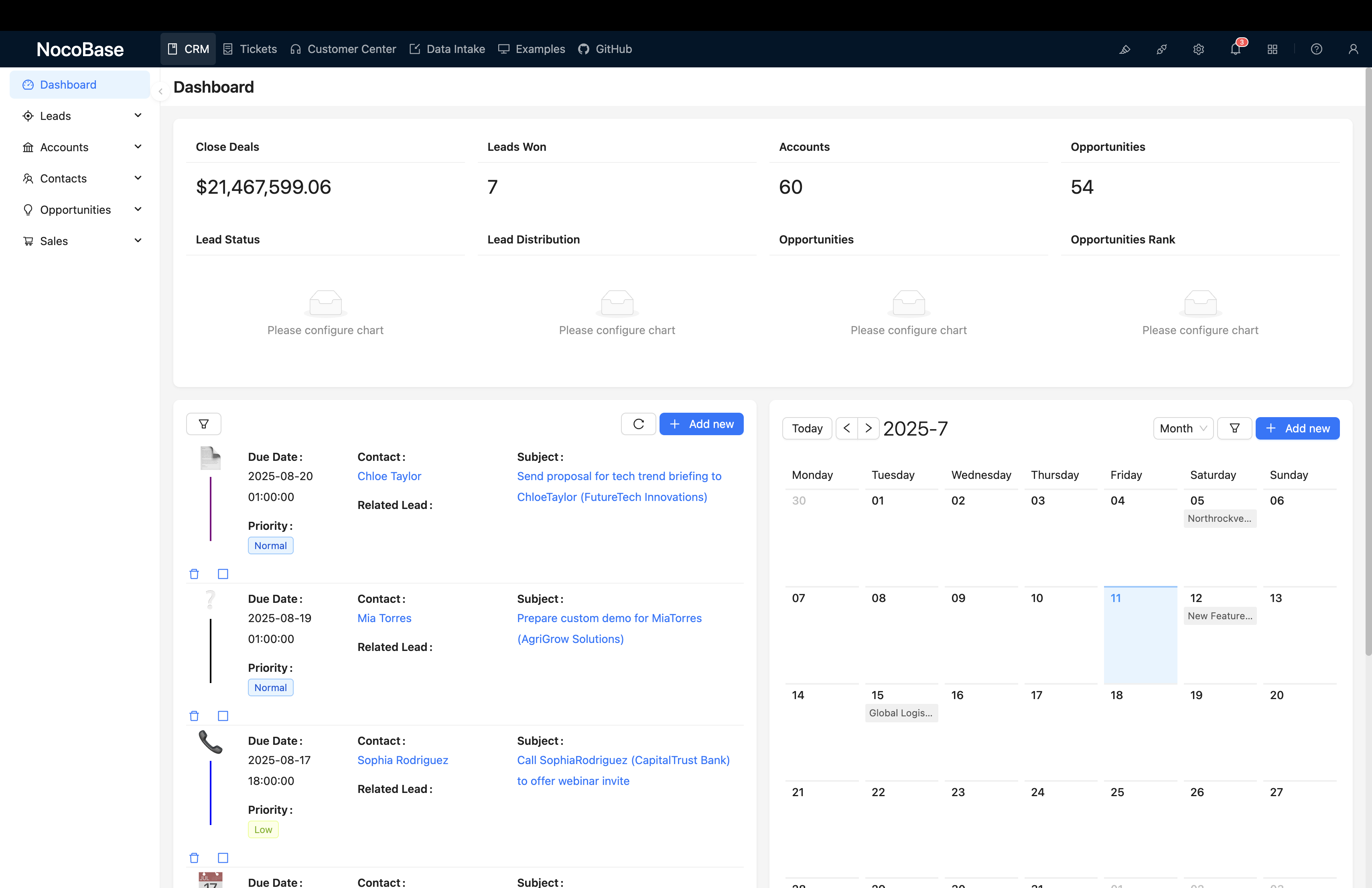The image size is (1372, 888).
Task: Add new activity in the list block
Action: coord(701,424)
